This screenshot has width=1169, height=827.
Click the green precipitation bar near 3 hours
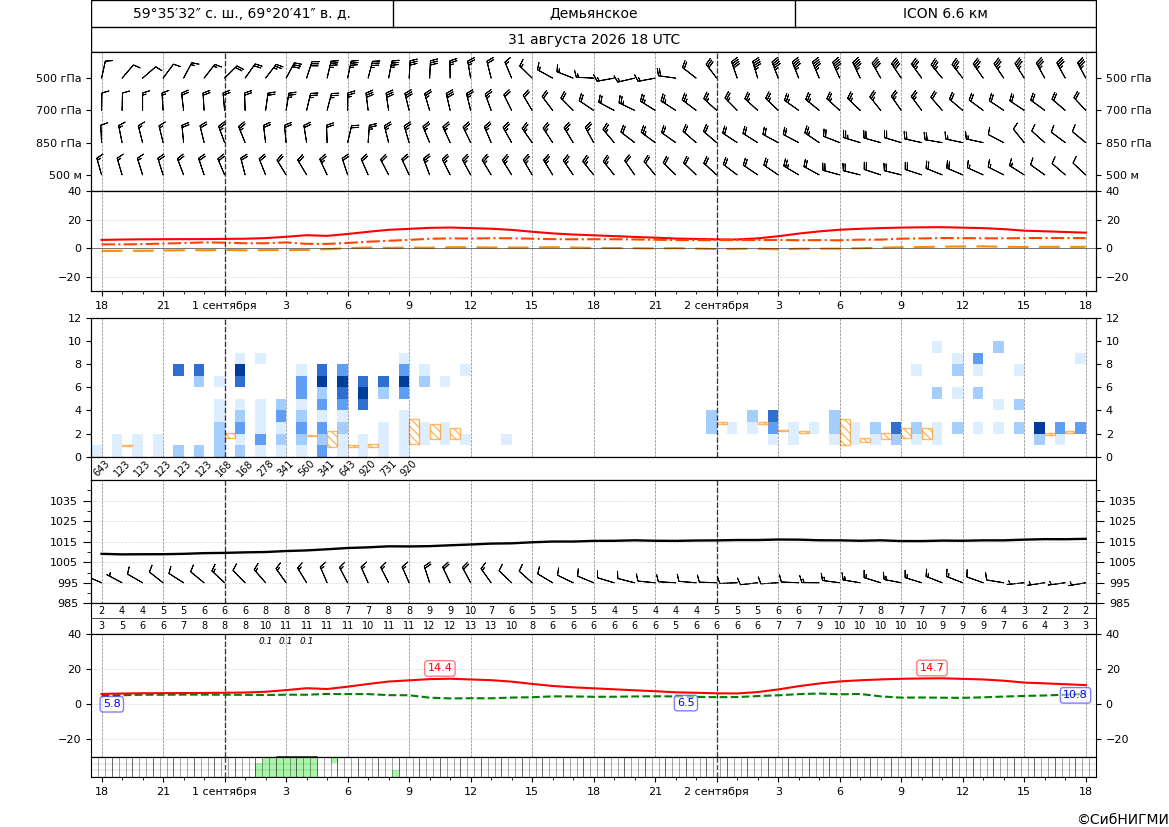point(286,767)
